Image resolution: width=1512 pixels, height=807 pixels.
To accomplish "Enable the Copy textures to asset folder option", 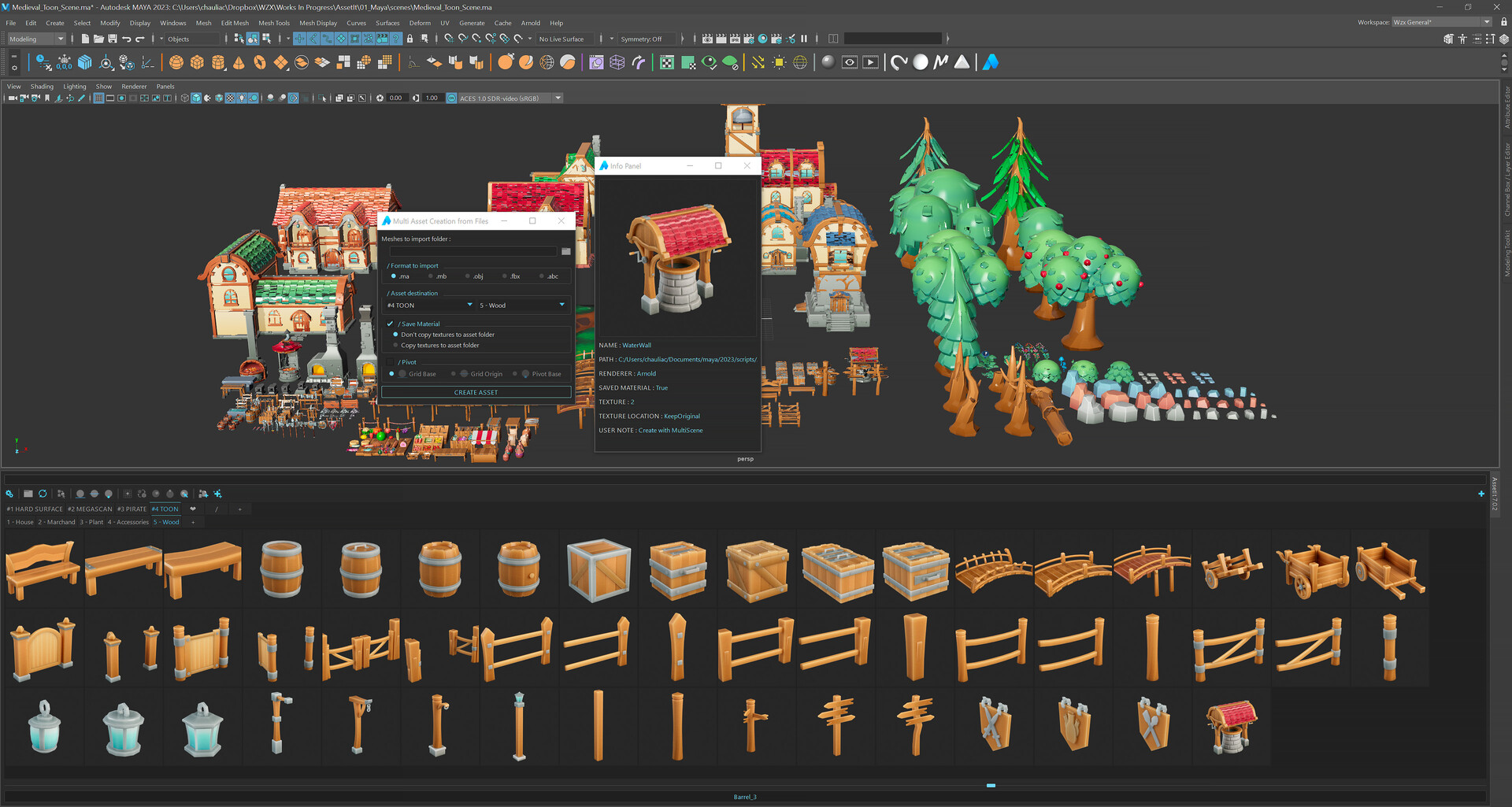I will 395,345.
